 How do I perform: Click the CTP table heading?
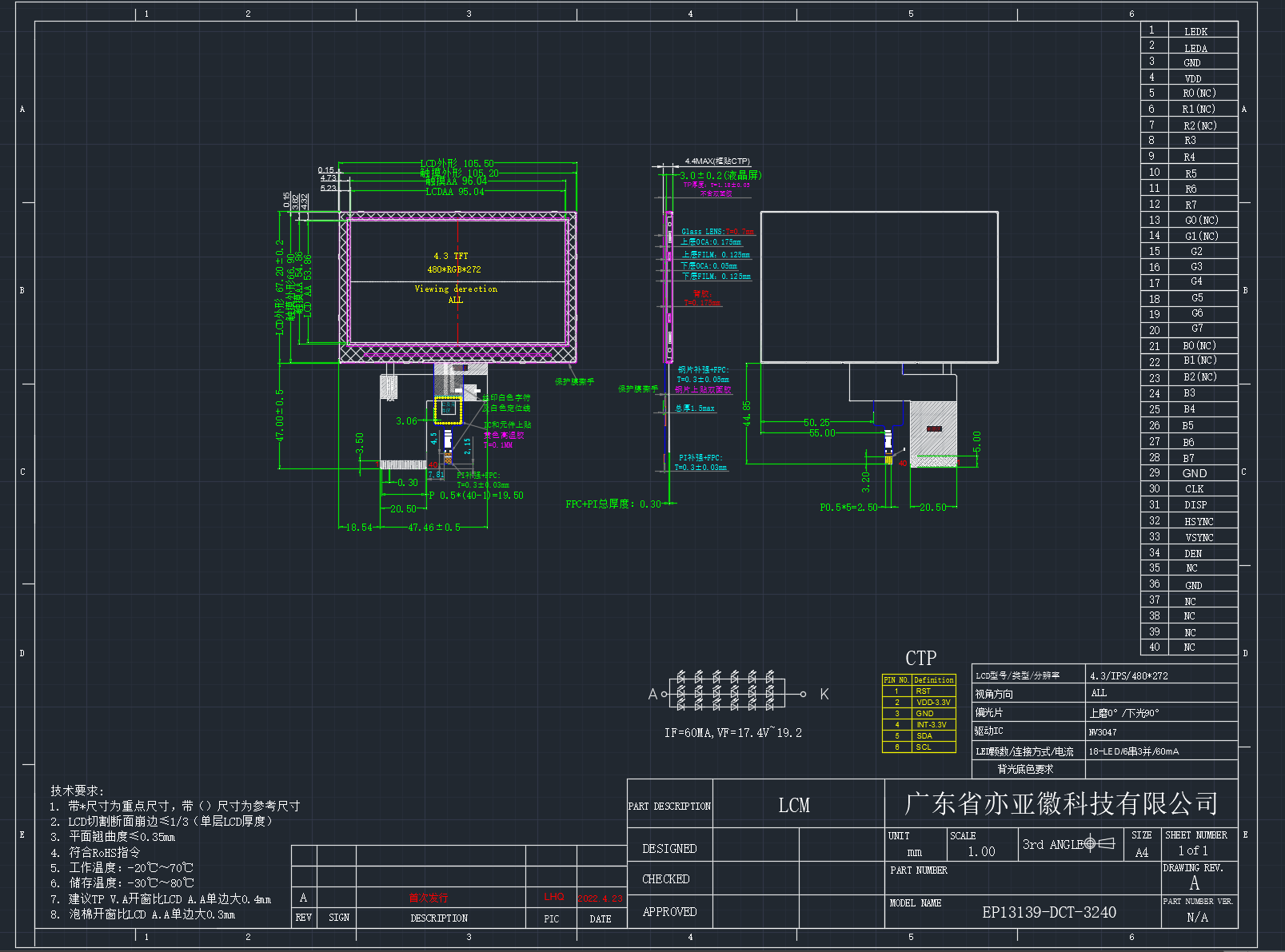click(920, 658)
